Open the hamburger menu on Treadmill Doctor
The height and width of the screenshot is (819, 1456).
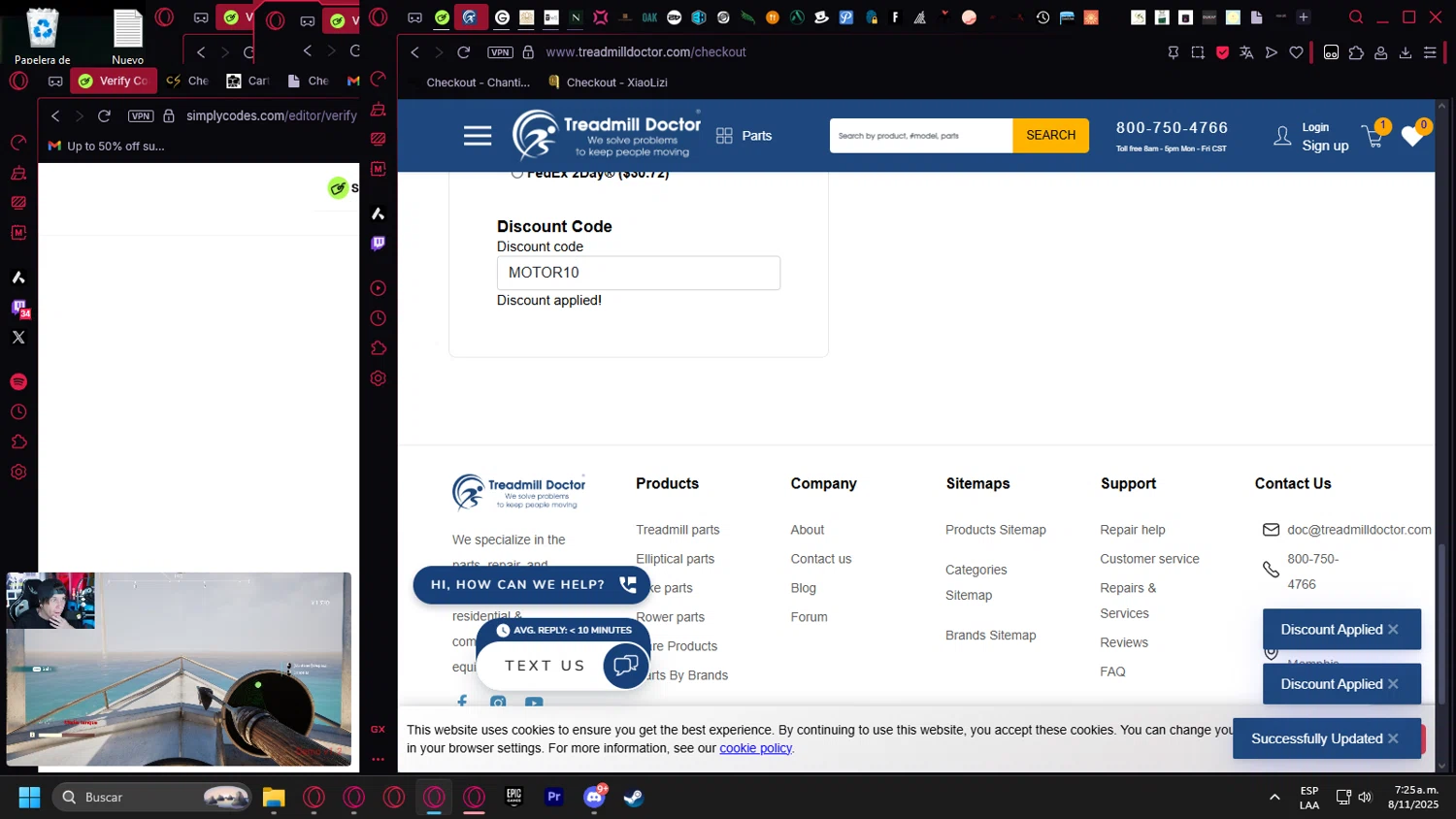477,136
